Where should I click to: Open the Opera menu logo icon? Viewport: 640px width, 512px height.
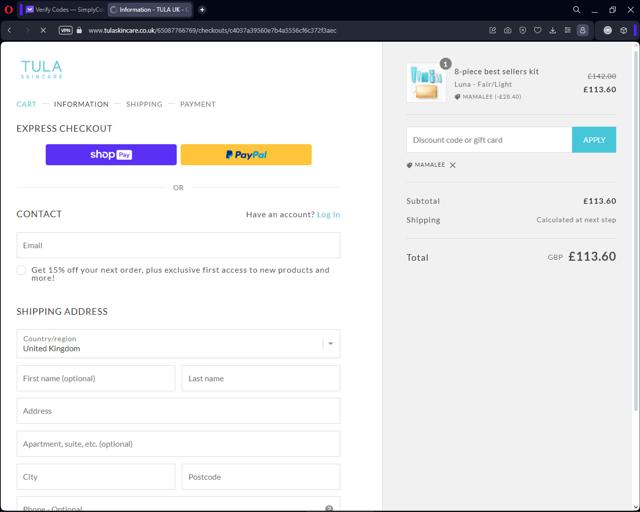[x=8, y=10]
